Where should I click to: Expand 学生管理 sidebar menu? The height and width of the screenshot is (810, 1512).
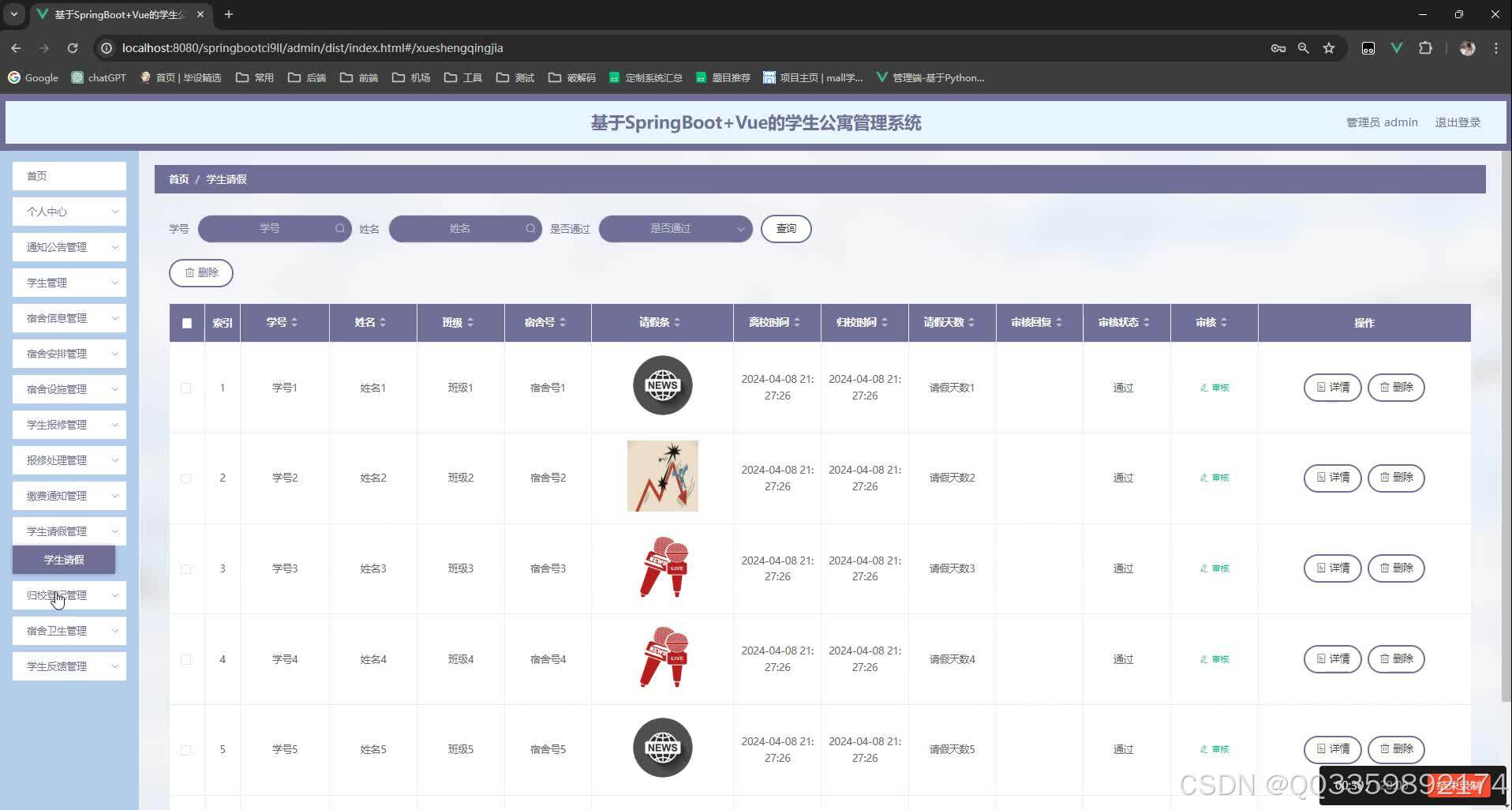(69, 283)
